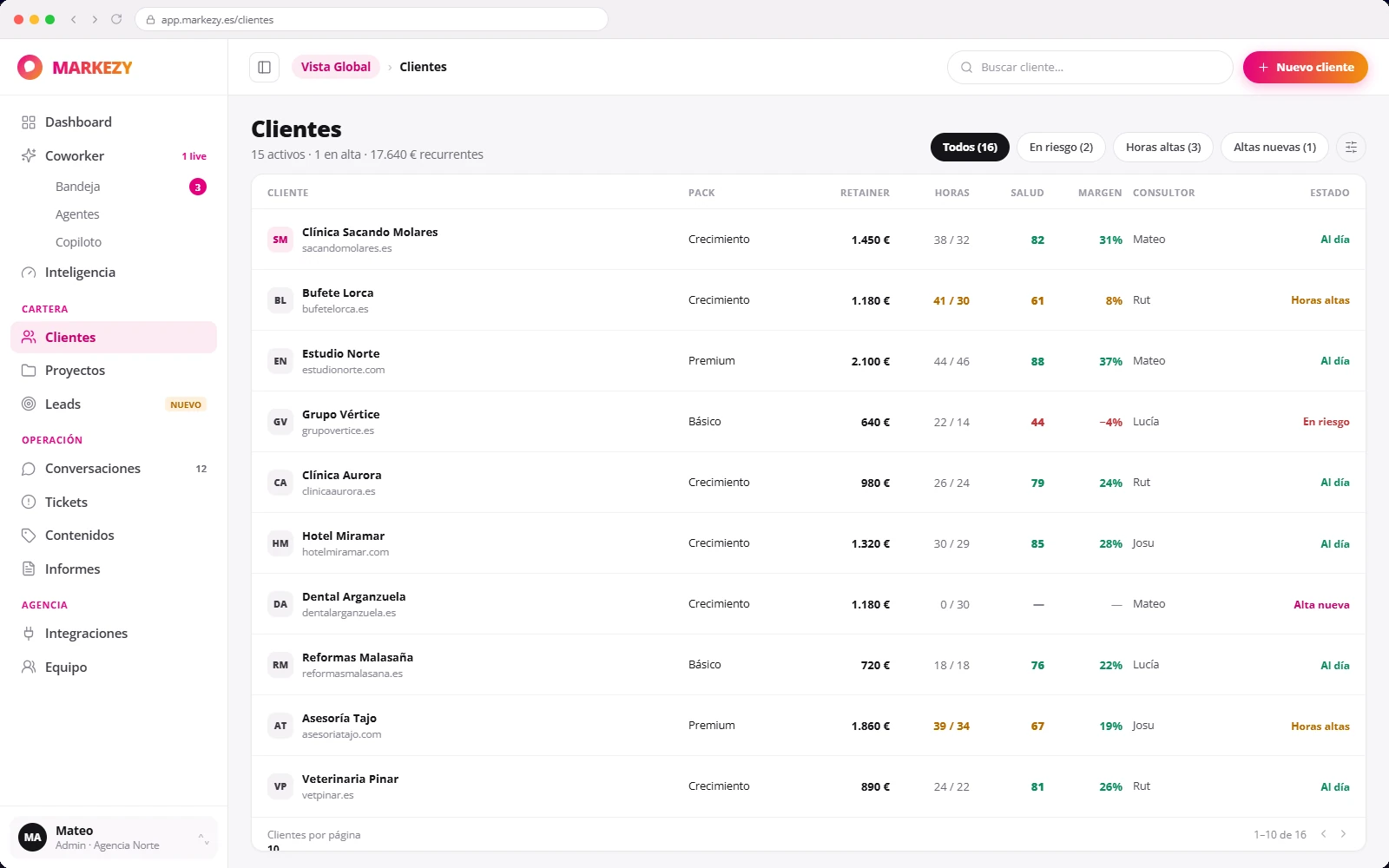
Task: Click the Vista Global breadcrumb
Action: point(335,67)
